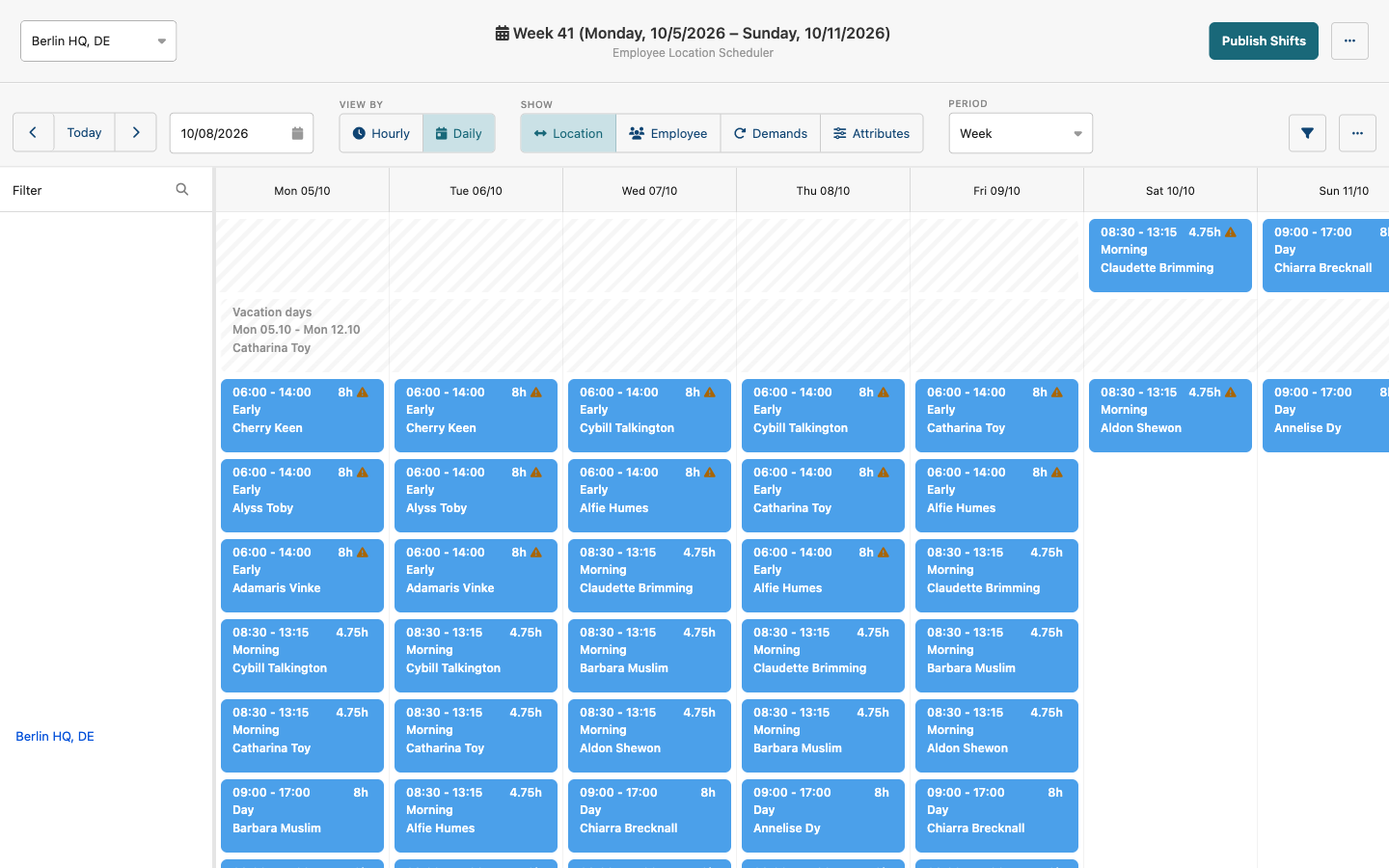Screen dimensions: 1389x868
Task: Open the Berlin HQ, DE location link
Action: [x=55, y=736]
